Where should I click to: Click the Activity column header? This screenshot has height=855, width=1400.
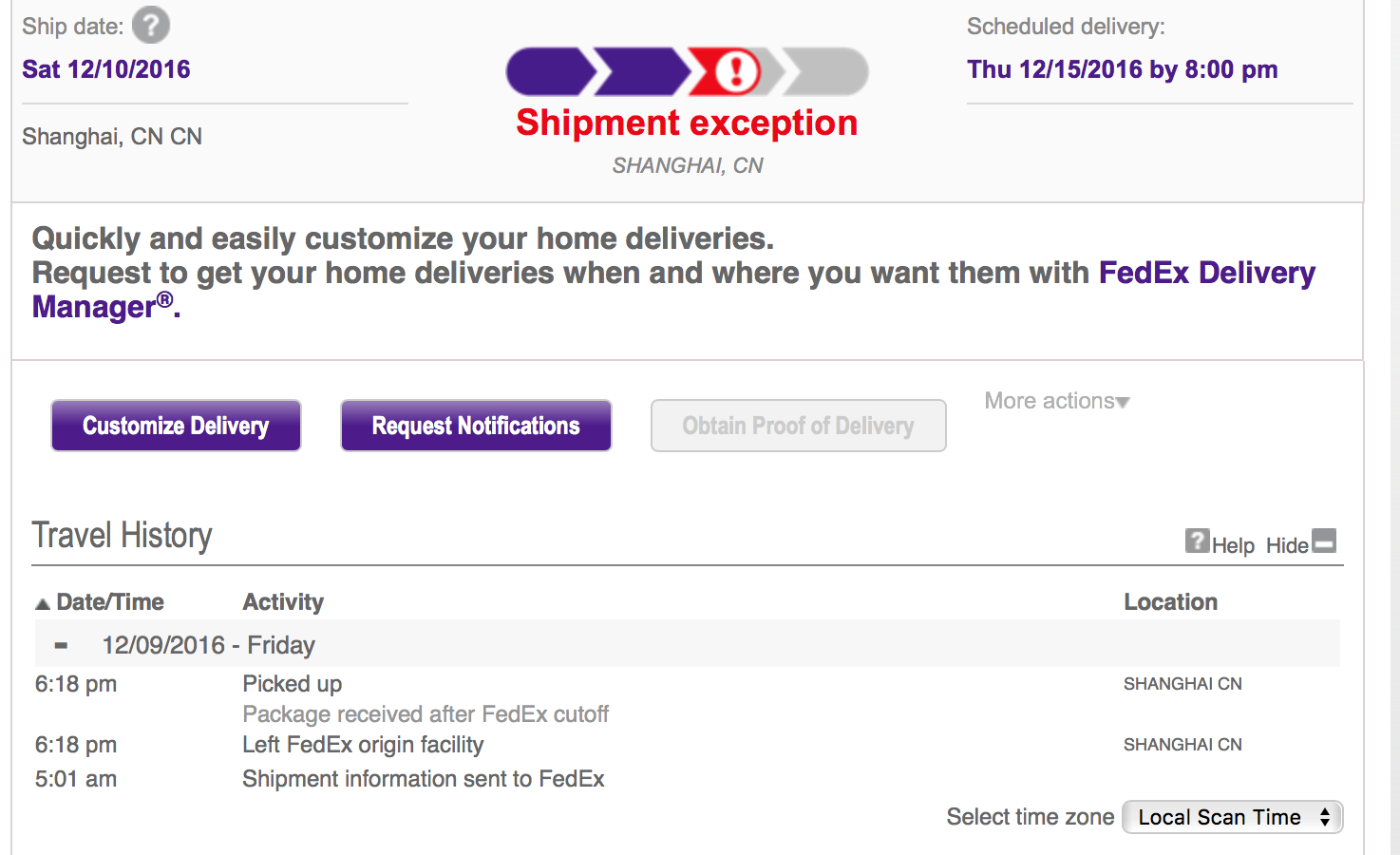point(283,602)
